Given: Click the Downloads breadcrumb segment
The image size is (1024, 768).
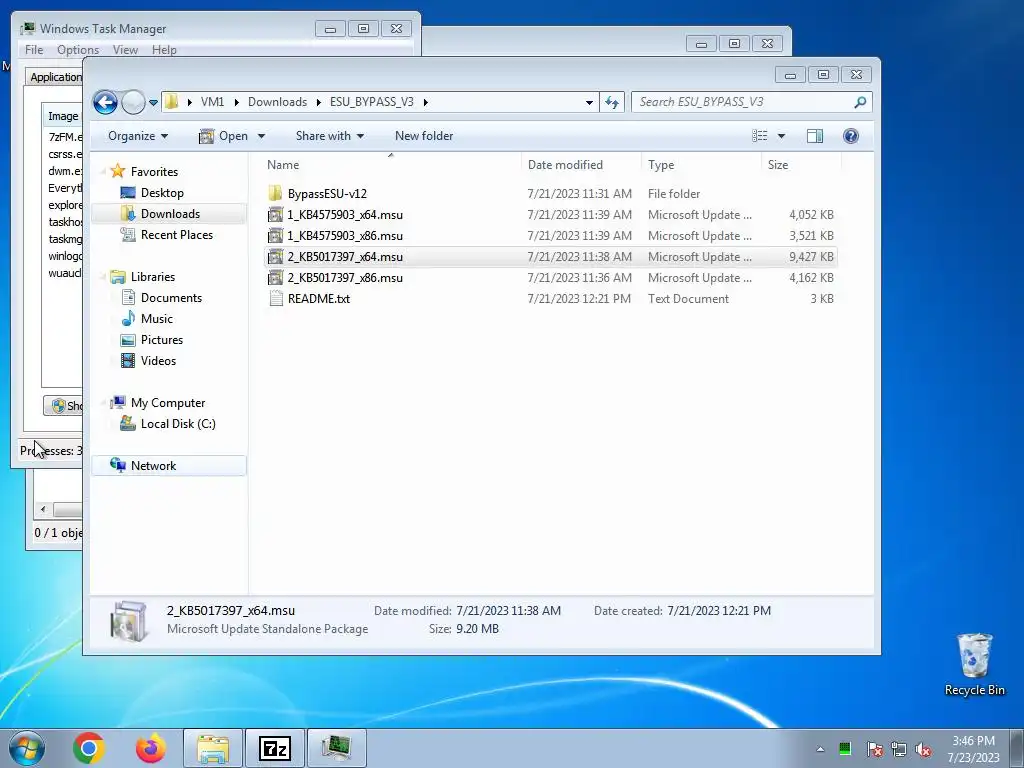Looking at the screenshot, I should tap(277, 102).
